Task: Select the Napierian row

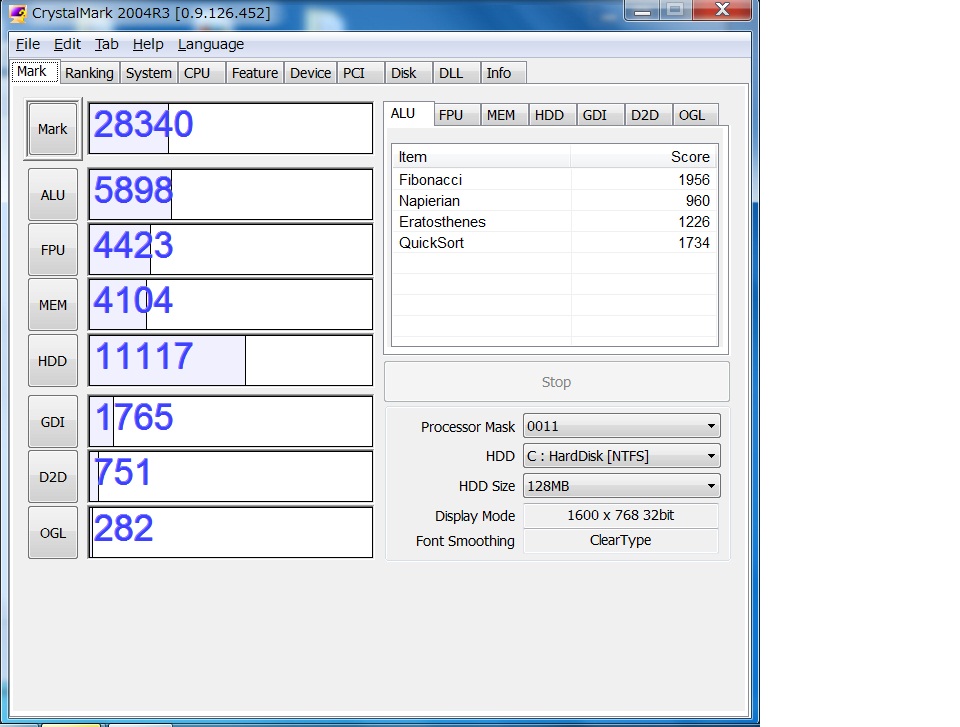Action: click(x=554, y=201)
